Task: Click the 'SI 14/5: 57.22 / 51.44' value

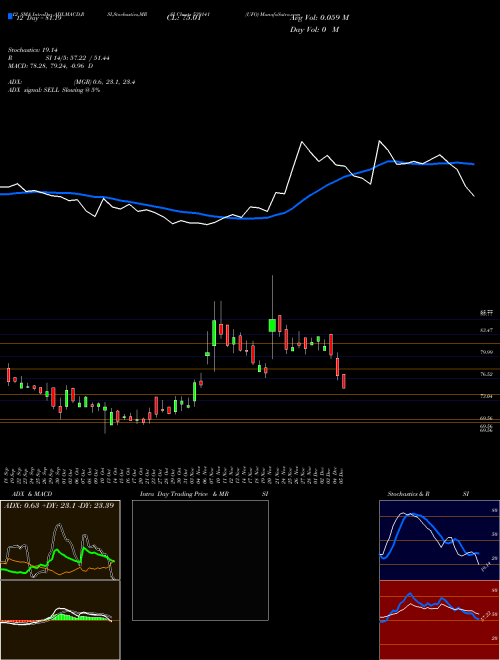Action: (x=78, y=58)
